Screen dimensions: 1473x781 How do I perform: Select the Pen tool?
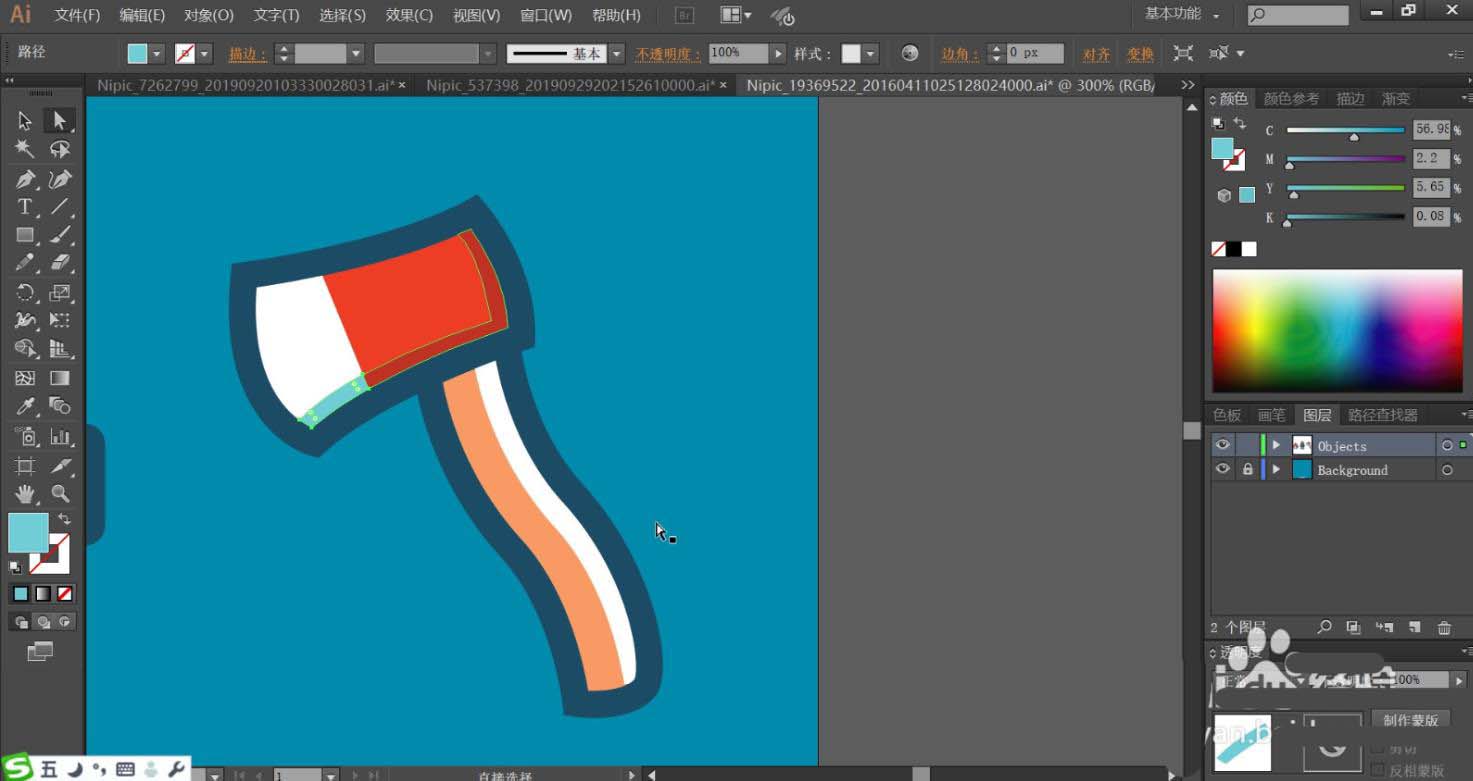(x=24, y=179)
